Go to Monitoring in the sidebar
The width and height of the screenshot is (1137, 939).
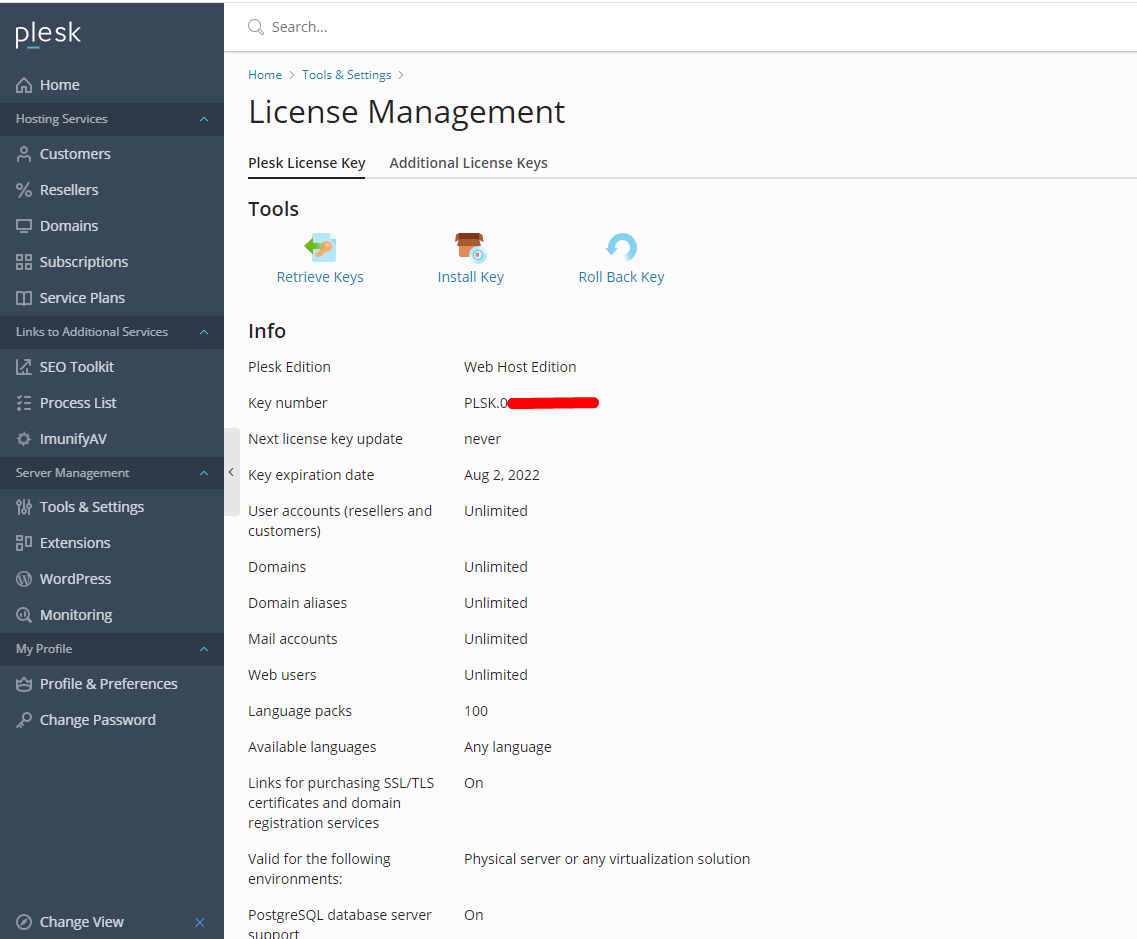coord(76,615)
